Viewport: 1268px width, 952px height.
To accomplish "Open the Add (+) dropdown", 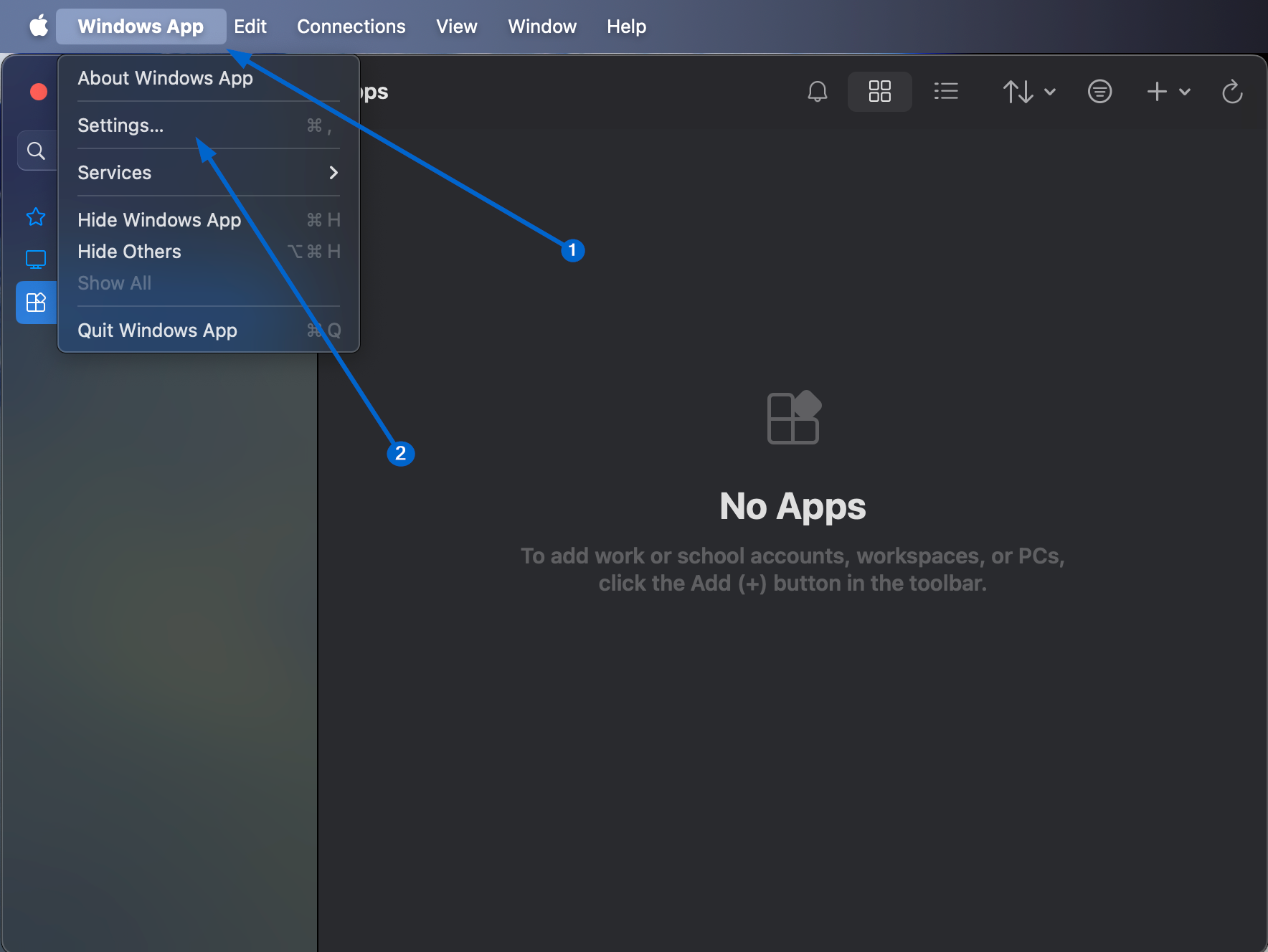I will (1168, 92).
